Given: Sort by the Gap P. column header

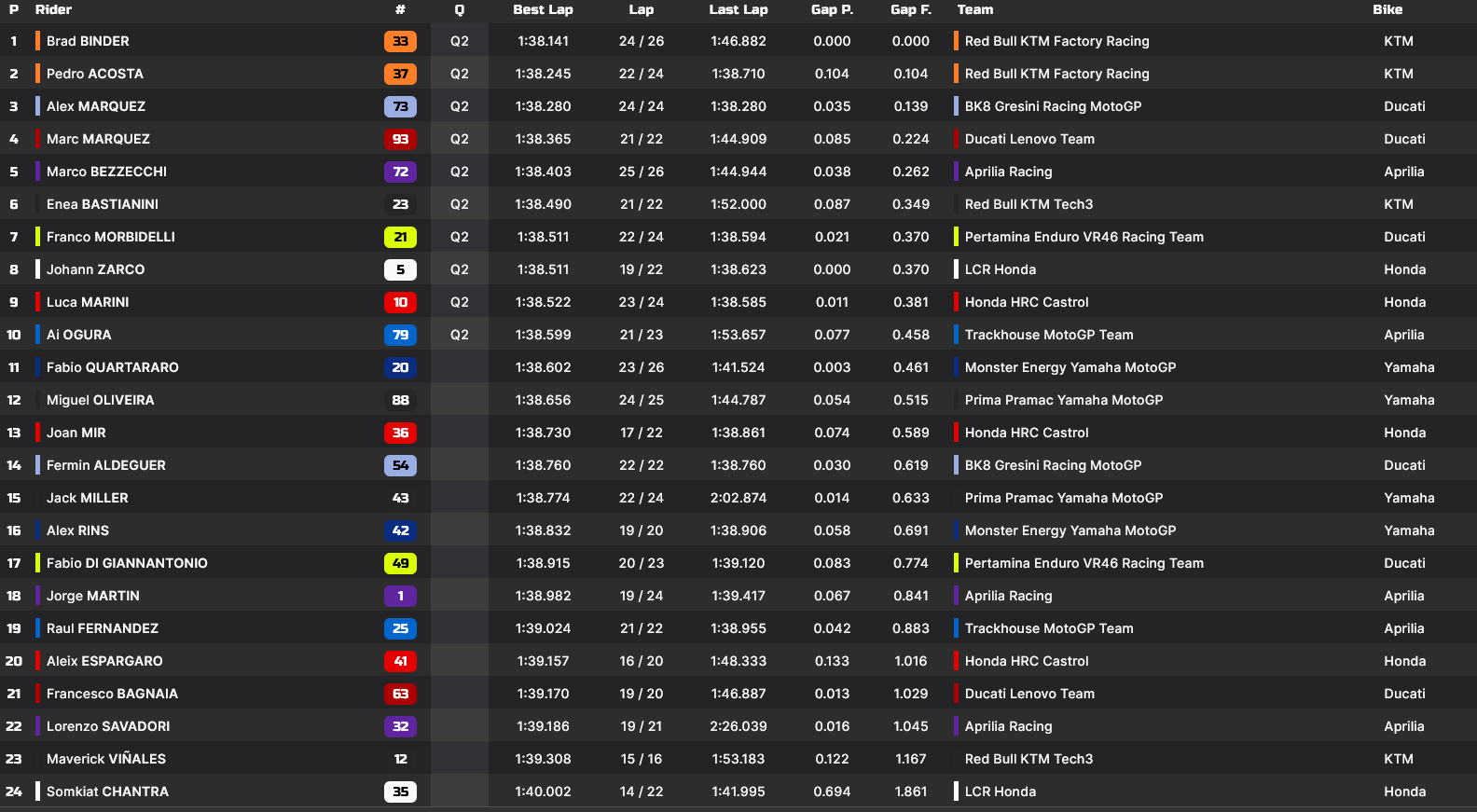Looking at the screenshot, I should coord(832,9).
